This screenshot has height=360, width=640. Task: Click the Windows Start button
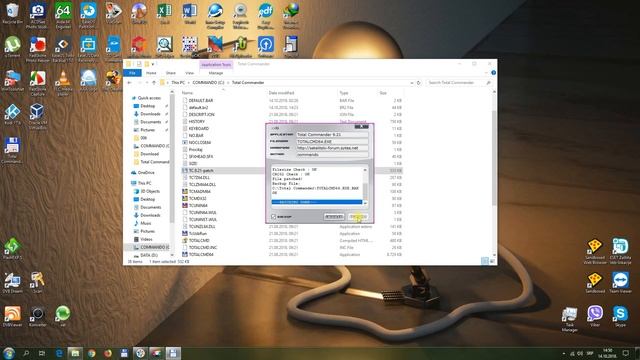tap(9, 353)
